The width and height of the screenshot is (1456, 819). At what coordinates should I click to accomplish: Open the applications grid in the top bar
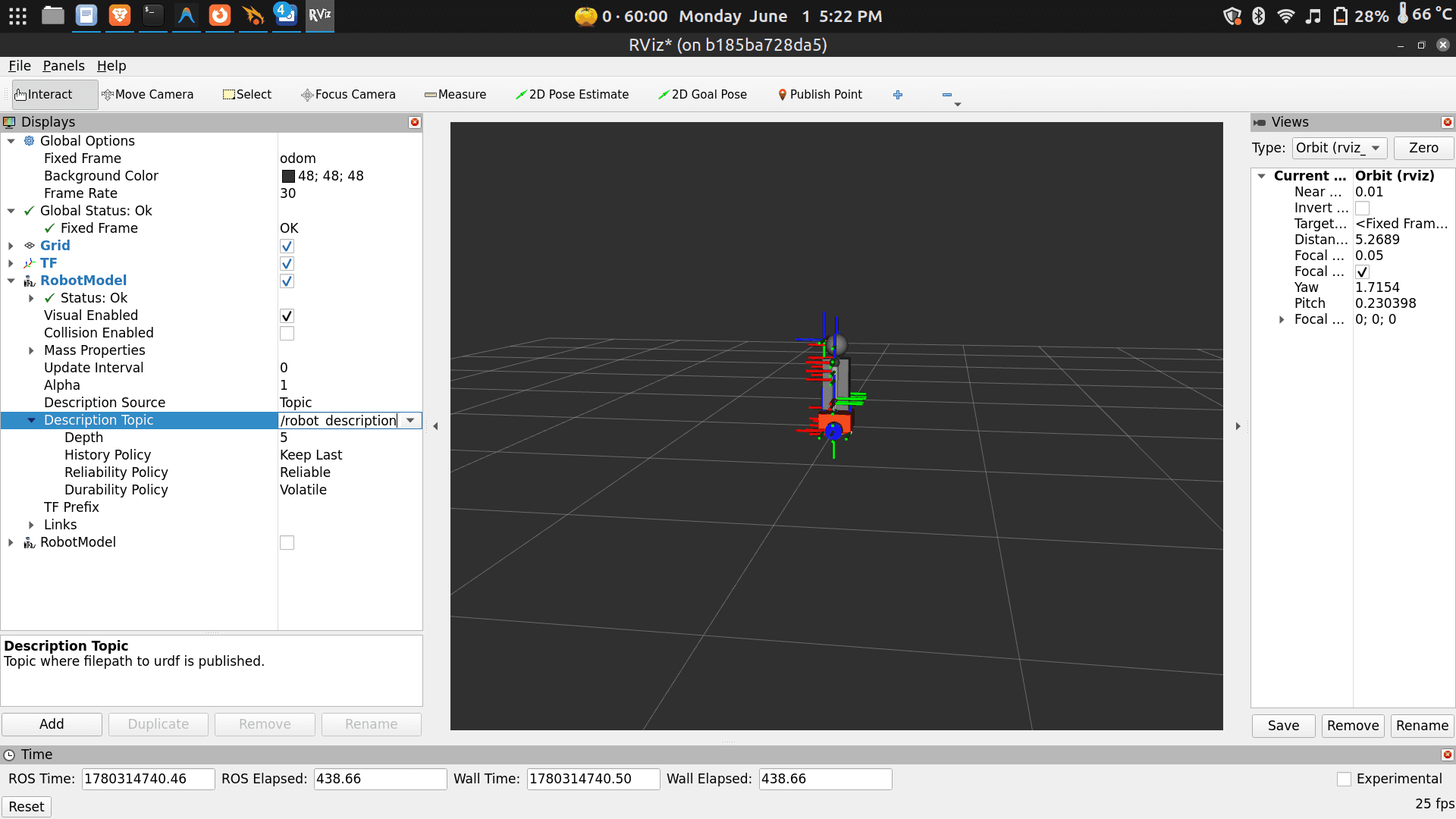18,16
